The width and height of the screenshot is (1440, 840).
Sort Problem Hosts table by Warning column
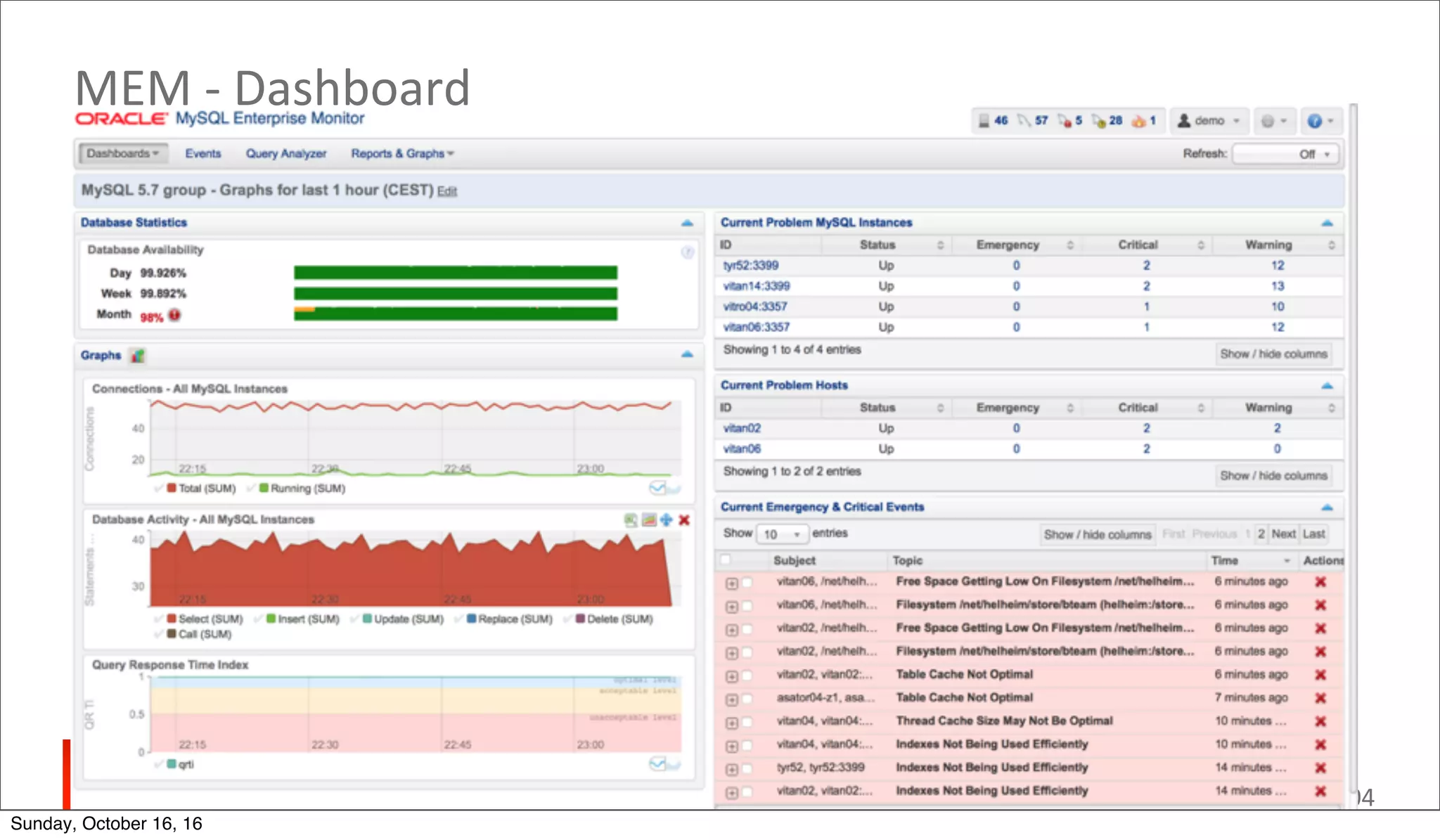1278,408
